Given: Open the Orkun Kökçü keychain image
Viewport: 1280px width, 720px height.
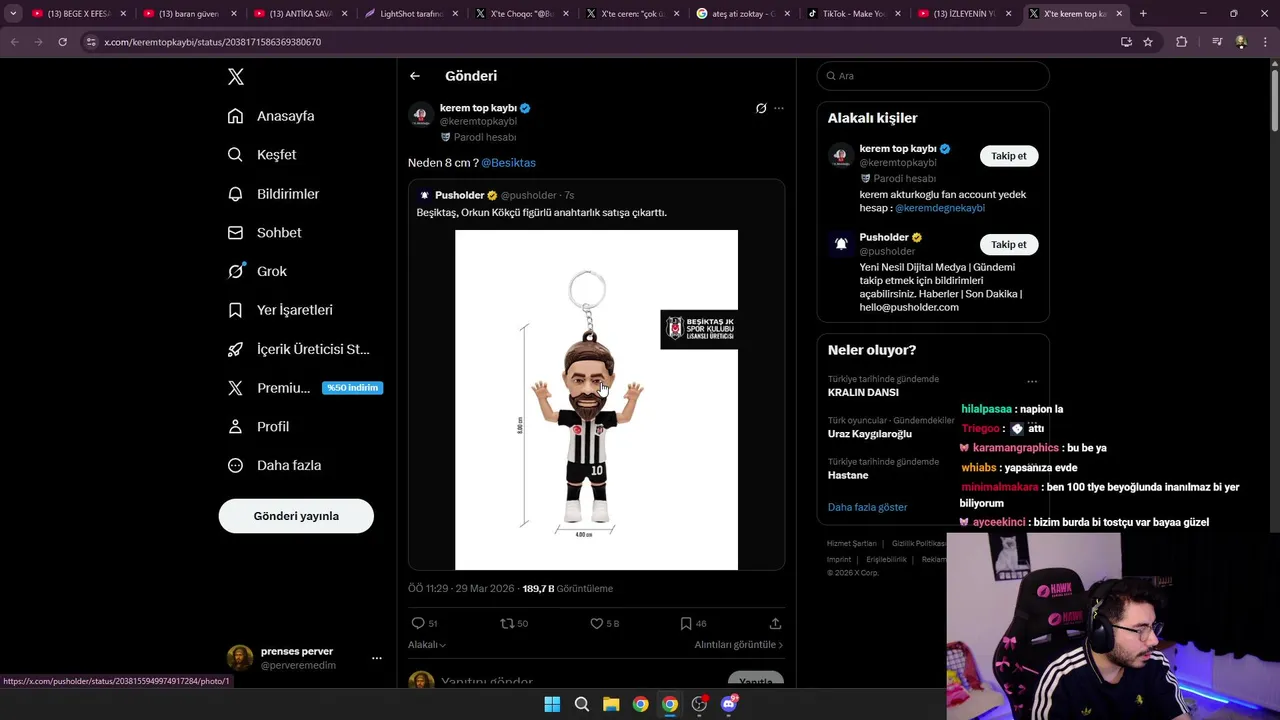Looking at the screenshot, I should point(596,400).
